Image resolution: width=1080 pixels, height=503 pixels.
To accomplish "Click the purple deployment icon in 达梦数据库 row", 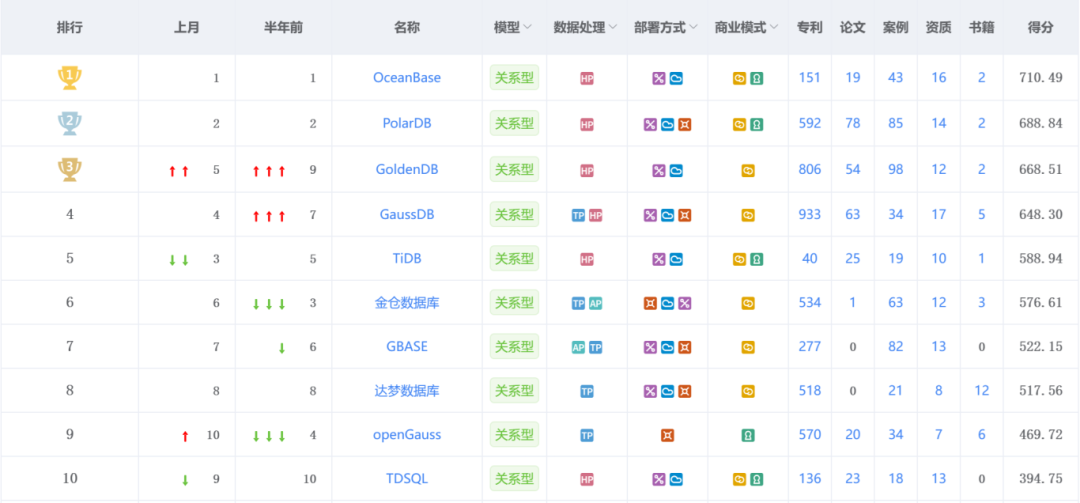I will point(650,391).
